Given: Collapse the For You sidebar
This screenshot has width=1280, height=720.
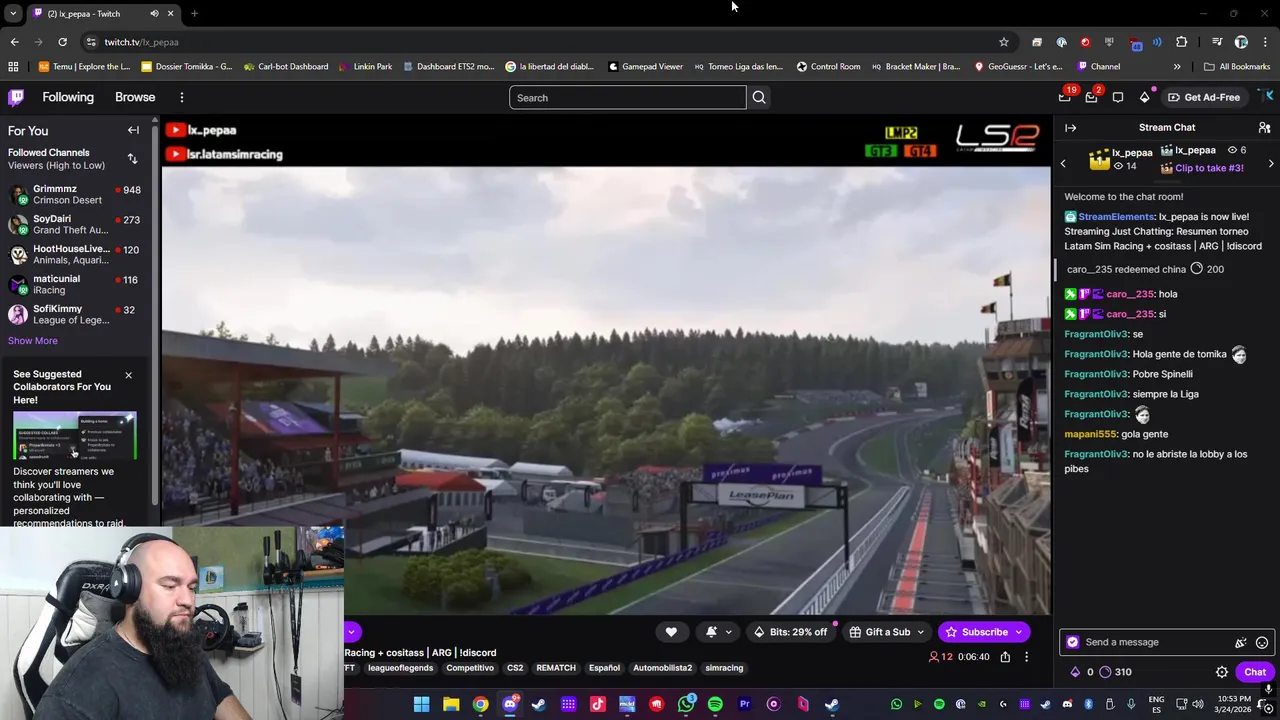Looking at the screenshot, I should pyautogui.click(x=133, y=130).
